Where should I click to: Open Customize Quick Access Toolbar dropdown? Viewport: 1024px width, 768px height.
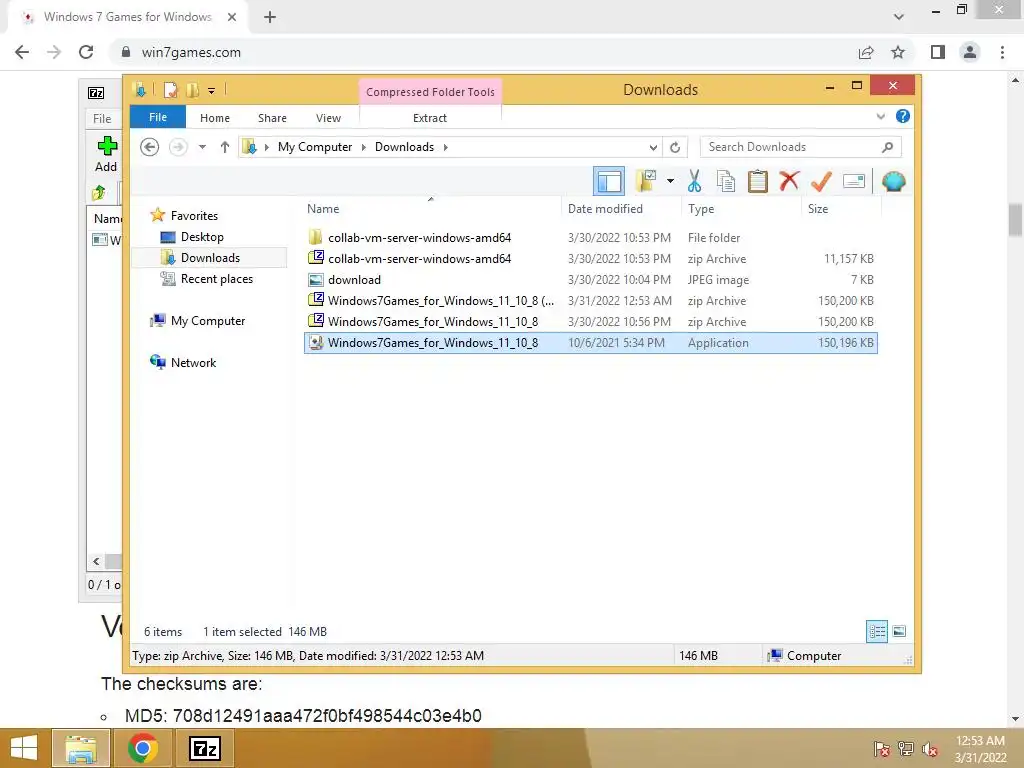point(212,91)
